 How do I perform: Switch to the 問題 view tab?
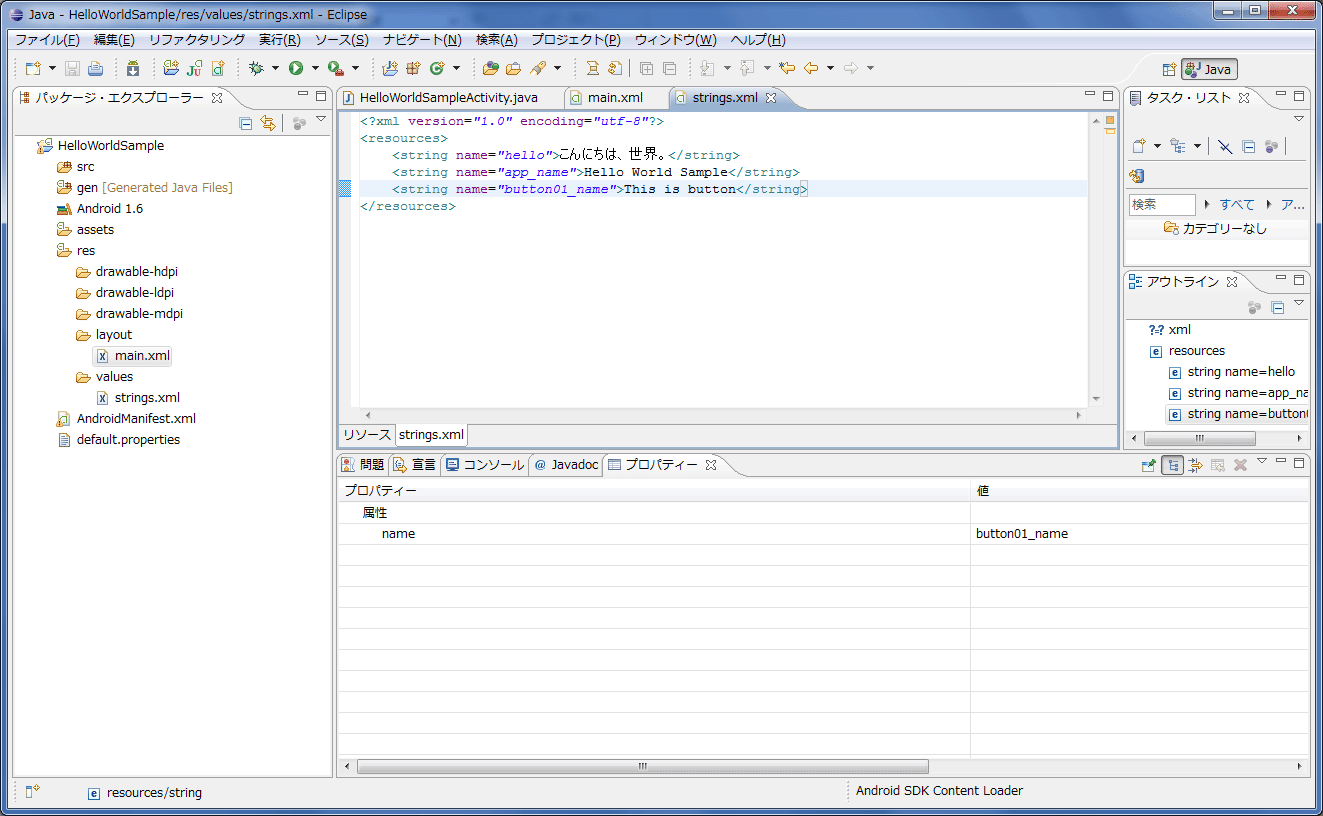click(363, 465)
